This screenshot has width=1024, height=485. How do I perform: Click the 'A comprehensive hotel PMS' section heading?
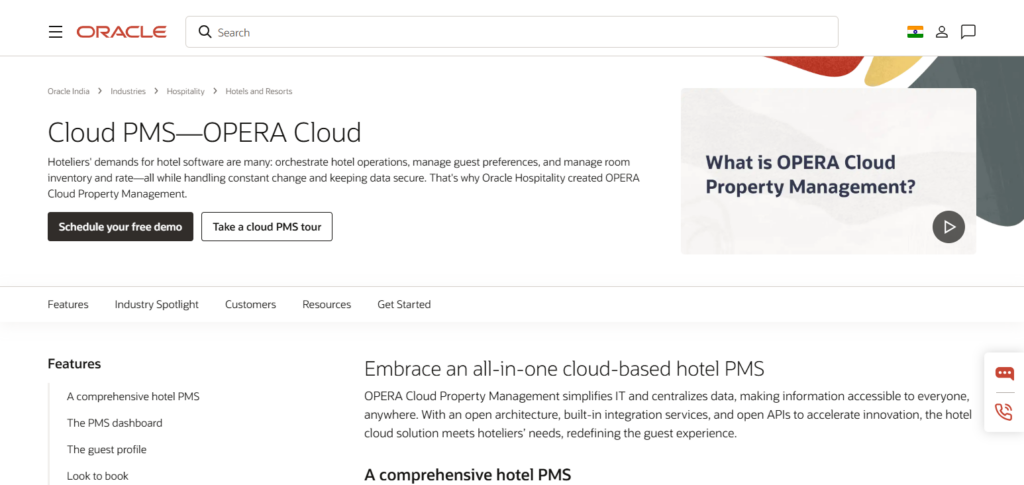click(x=468, y=475)
